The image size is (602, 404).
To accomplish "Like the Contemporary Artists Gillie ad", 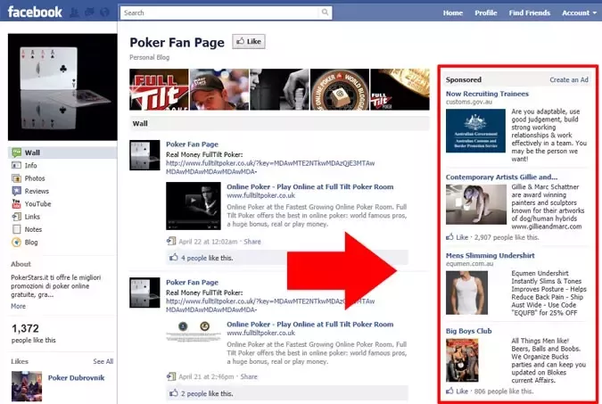I will [460, 237].
